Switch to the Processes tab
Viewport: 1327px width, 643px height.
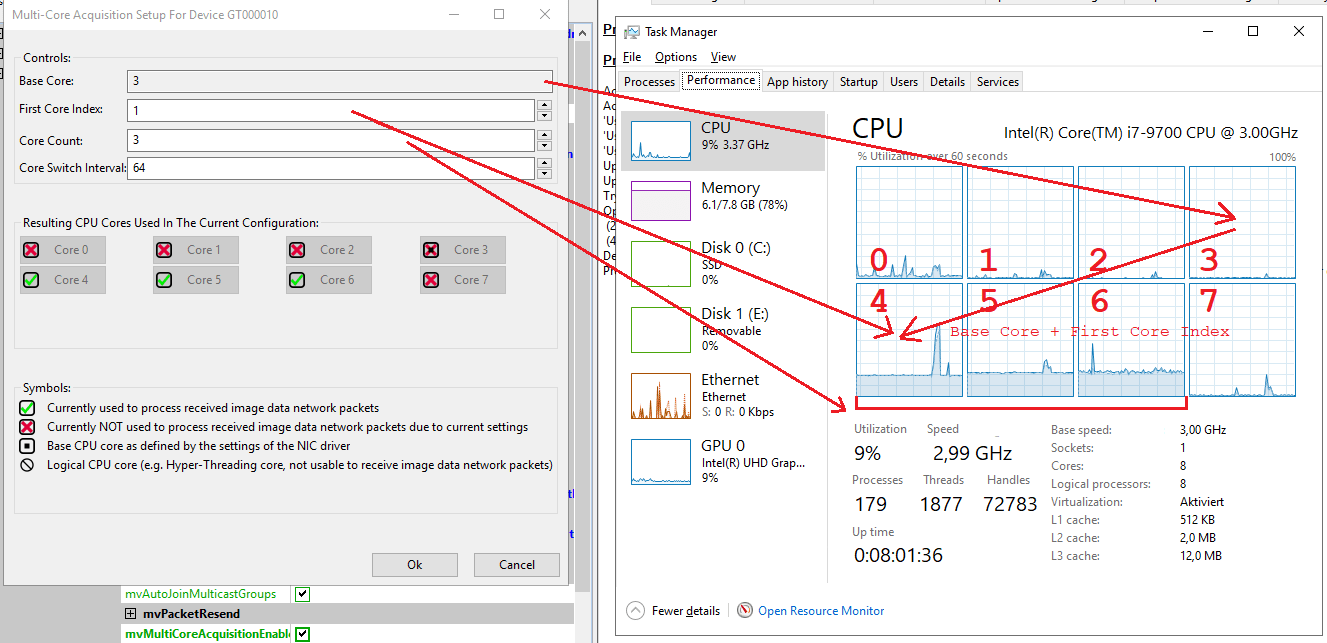pyautogui.click(x=648, y=81)
